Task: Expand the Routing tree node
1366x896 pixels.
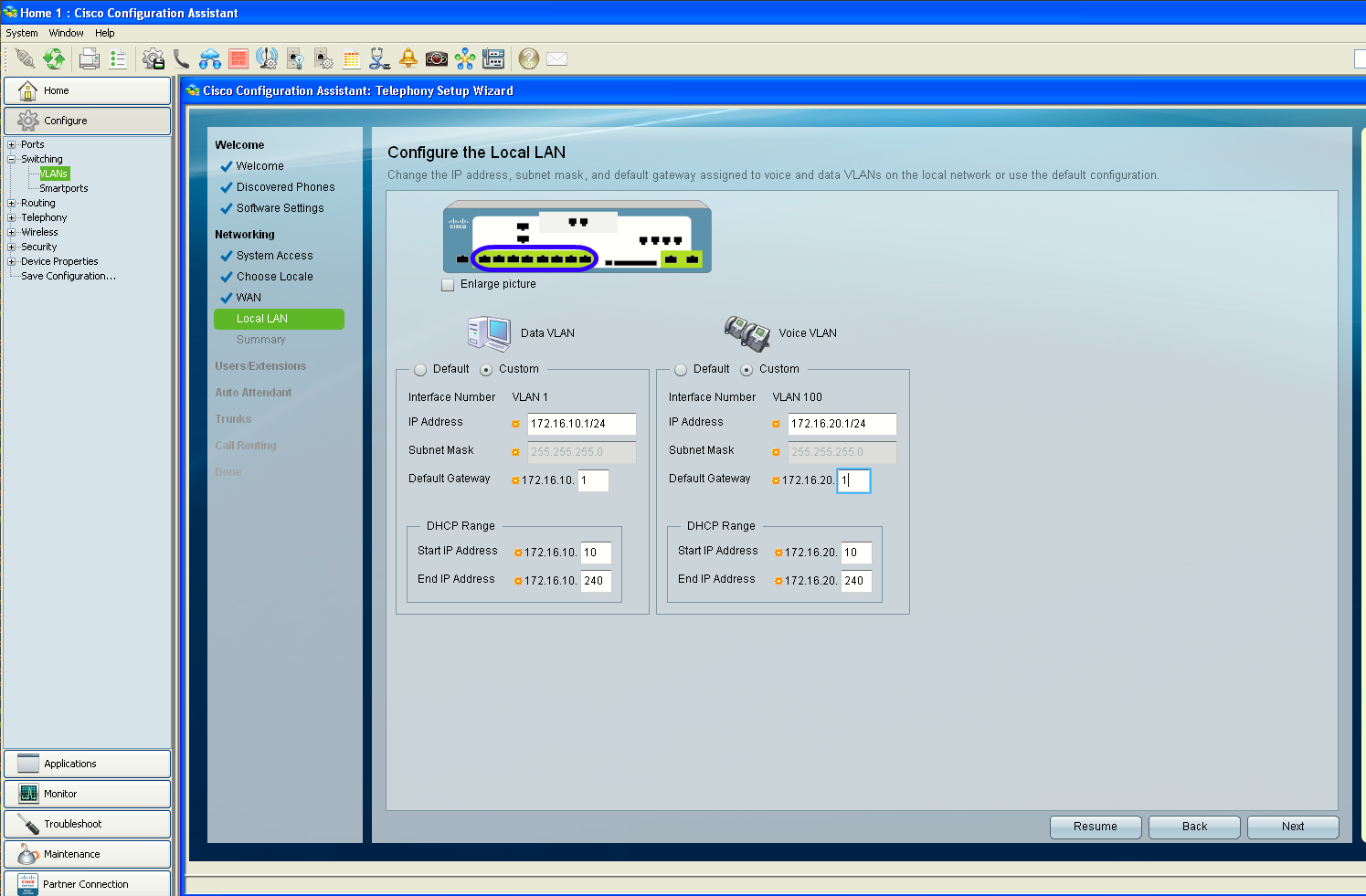Action: pos(12,203)
